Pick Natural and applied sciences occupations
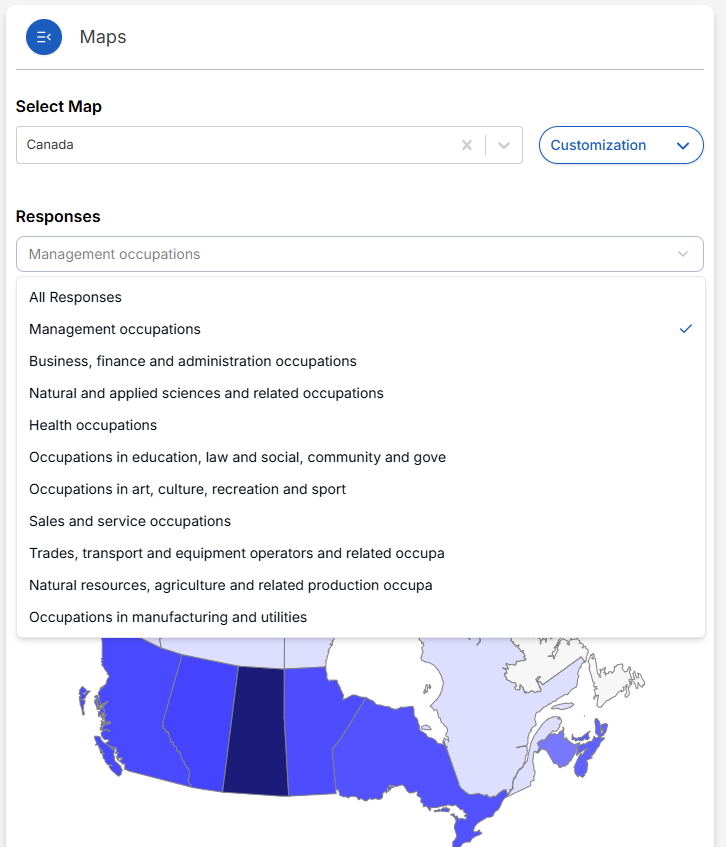The image size is (726, 847). click(206, 393)
